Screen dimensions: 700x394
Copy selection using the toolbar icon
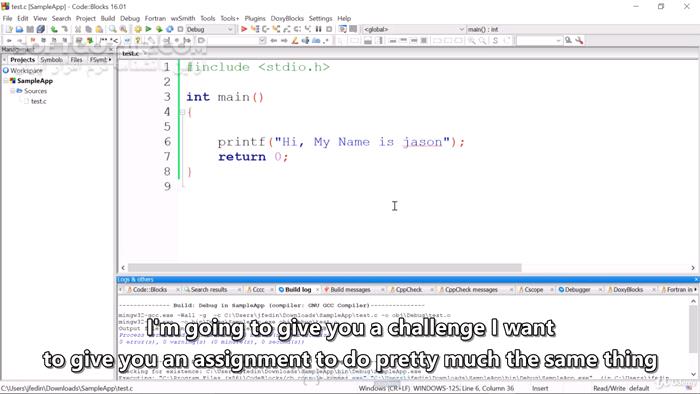pyautogui.click(x=88, y=29)
